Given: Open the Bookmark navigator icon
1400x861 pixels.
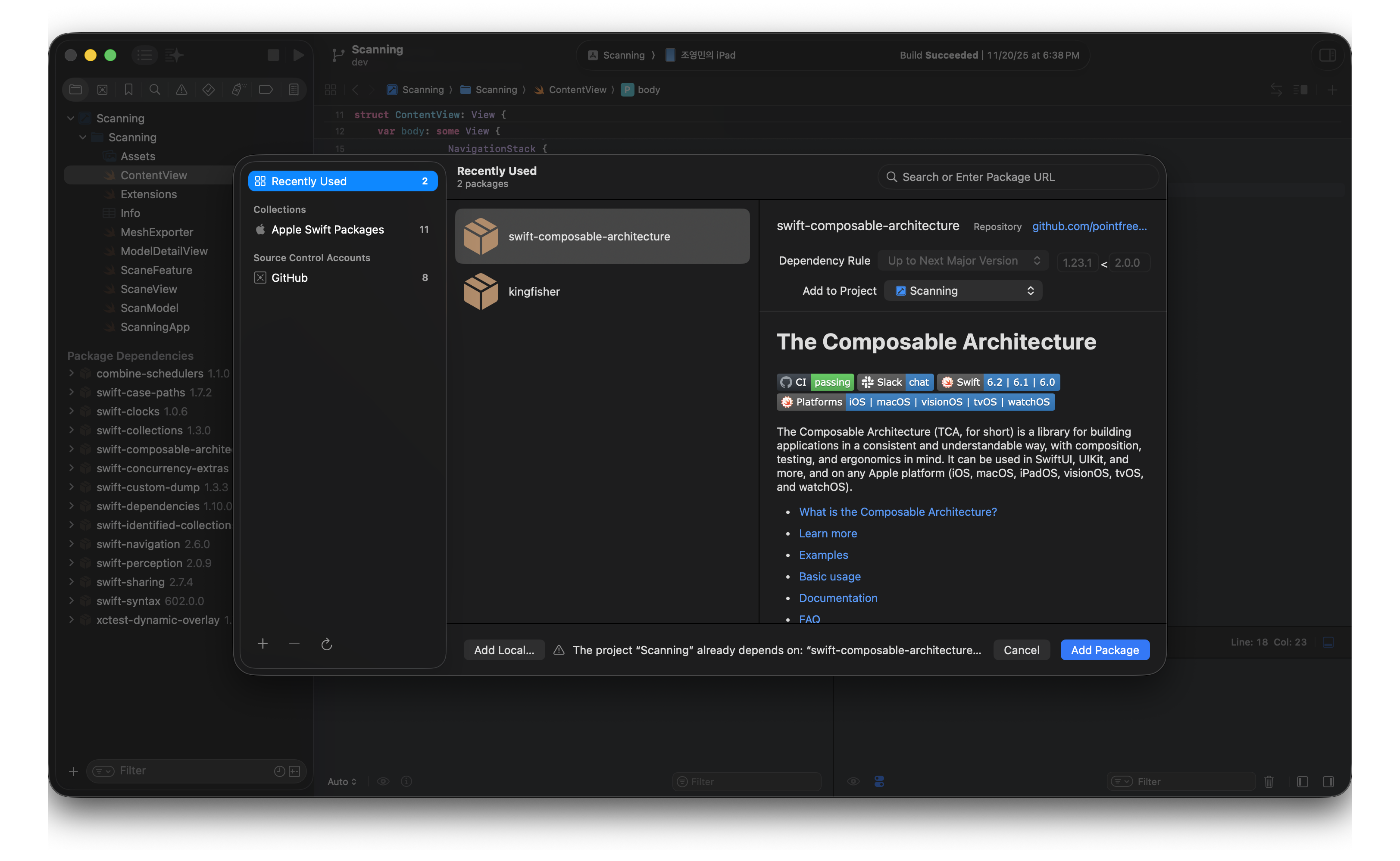Looking at the screenshot, I should 129,89.
